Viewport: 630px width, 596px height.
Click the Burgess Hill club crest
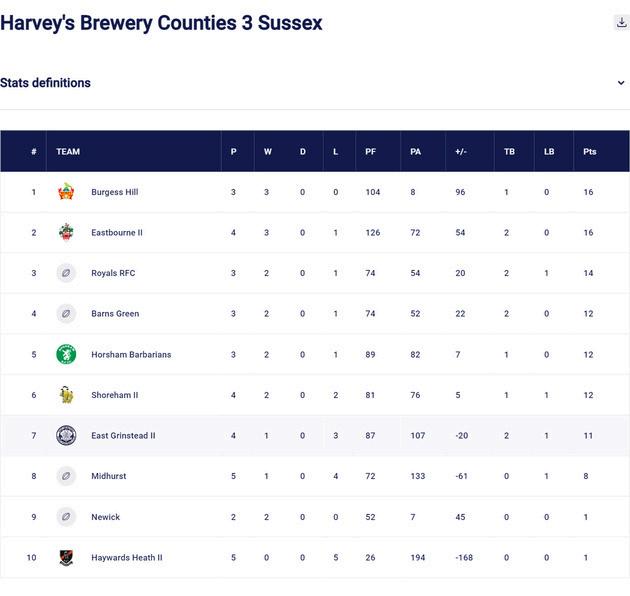point(66,192)
